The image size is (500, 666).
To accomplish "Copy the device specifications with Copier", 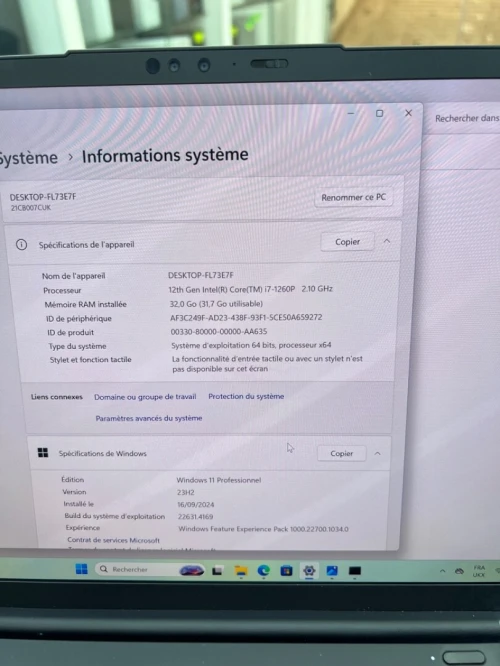I will 347,242.
